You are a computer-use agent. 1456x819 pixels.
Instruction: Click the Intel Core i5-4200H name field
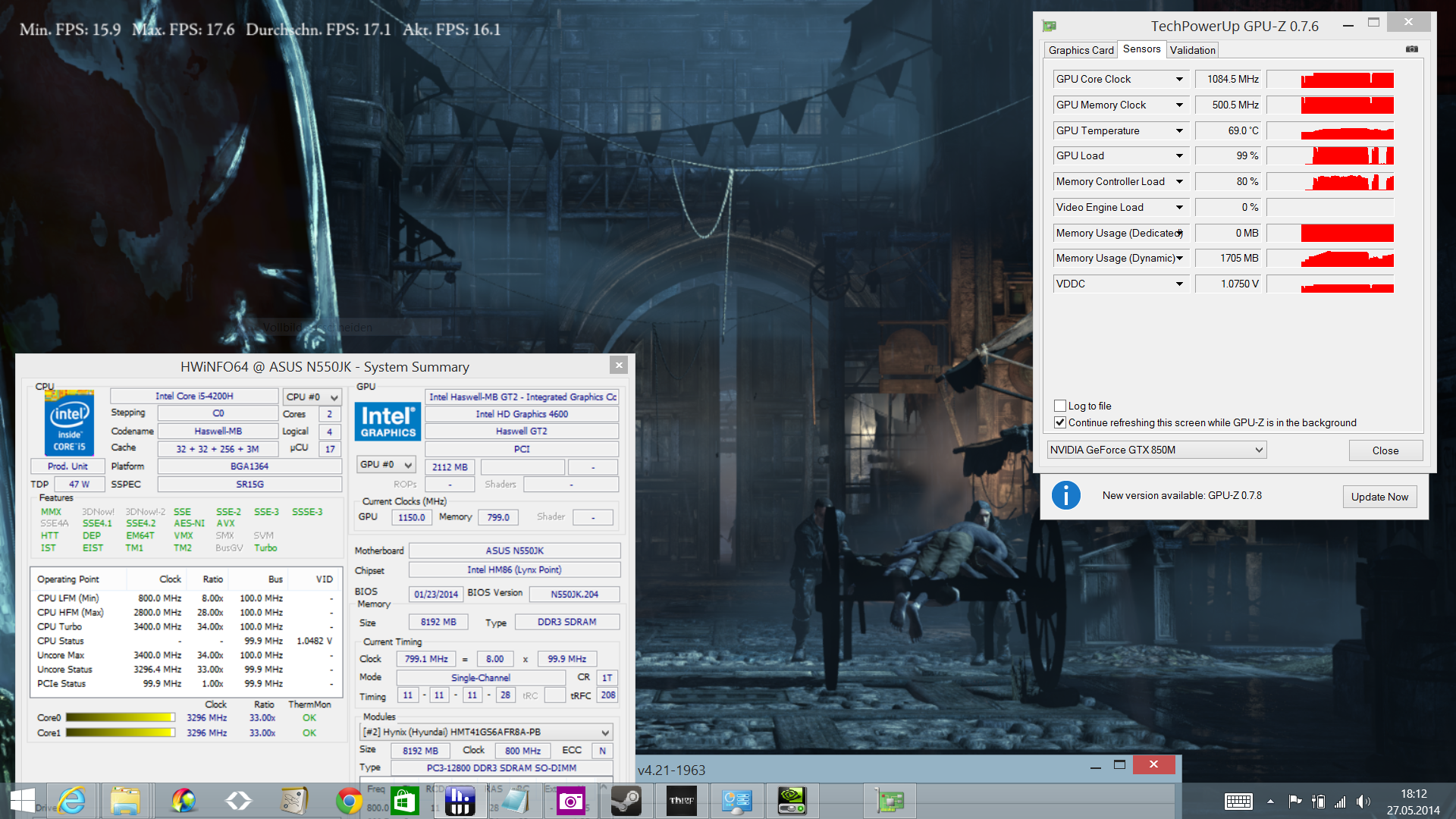coord(194,396)
